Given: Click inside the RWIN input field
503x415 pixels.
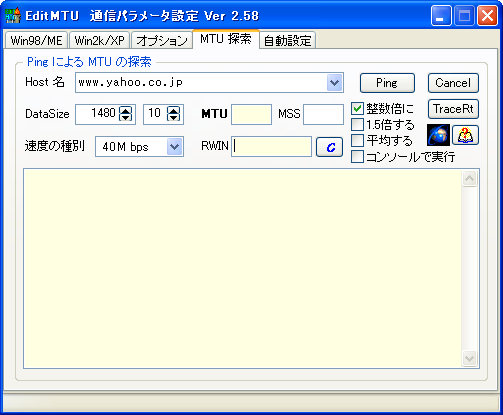Looking at the screenshot, I should (271, 146).
